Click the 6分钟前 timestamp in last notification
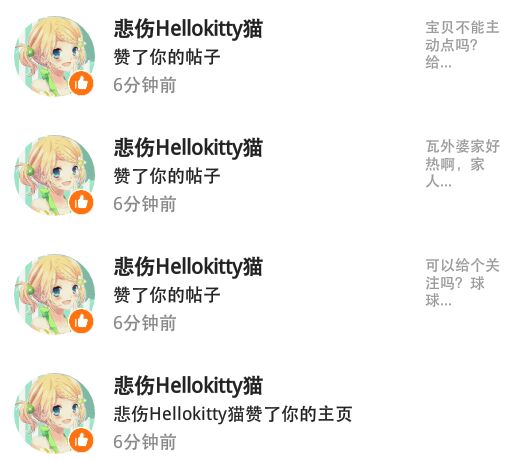 tap(145, 442)
